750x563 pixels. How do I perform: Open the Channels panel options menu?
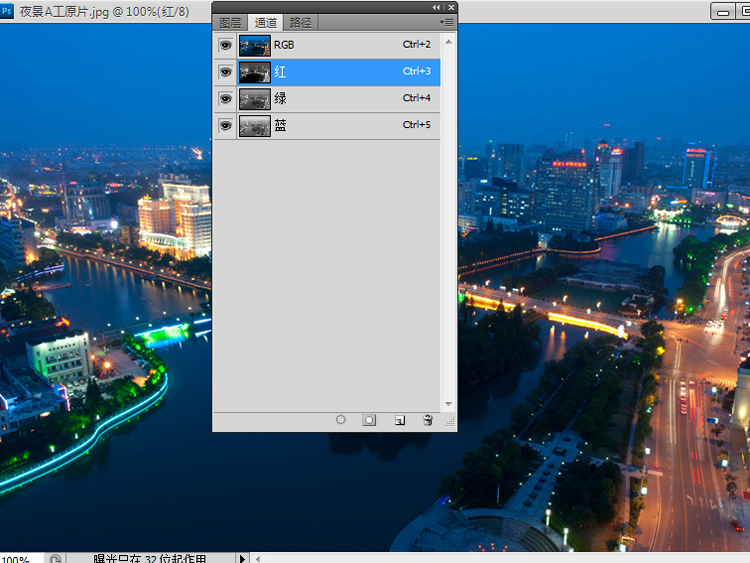(x=446, y=22)
